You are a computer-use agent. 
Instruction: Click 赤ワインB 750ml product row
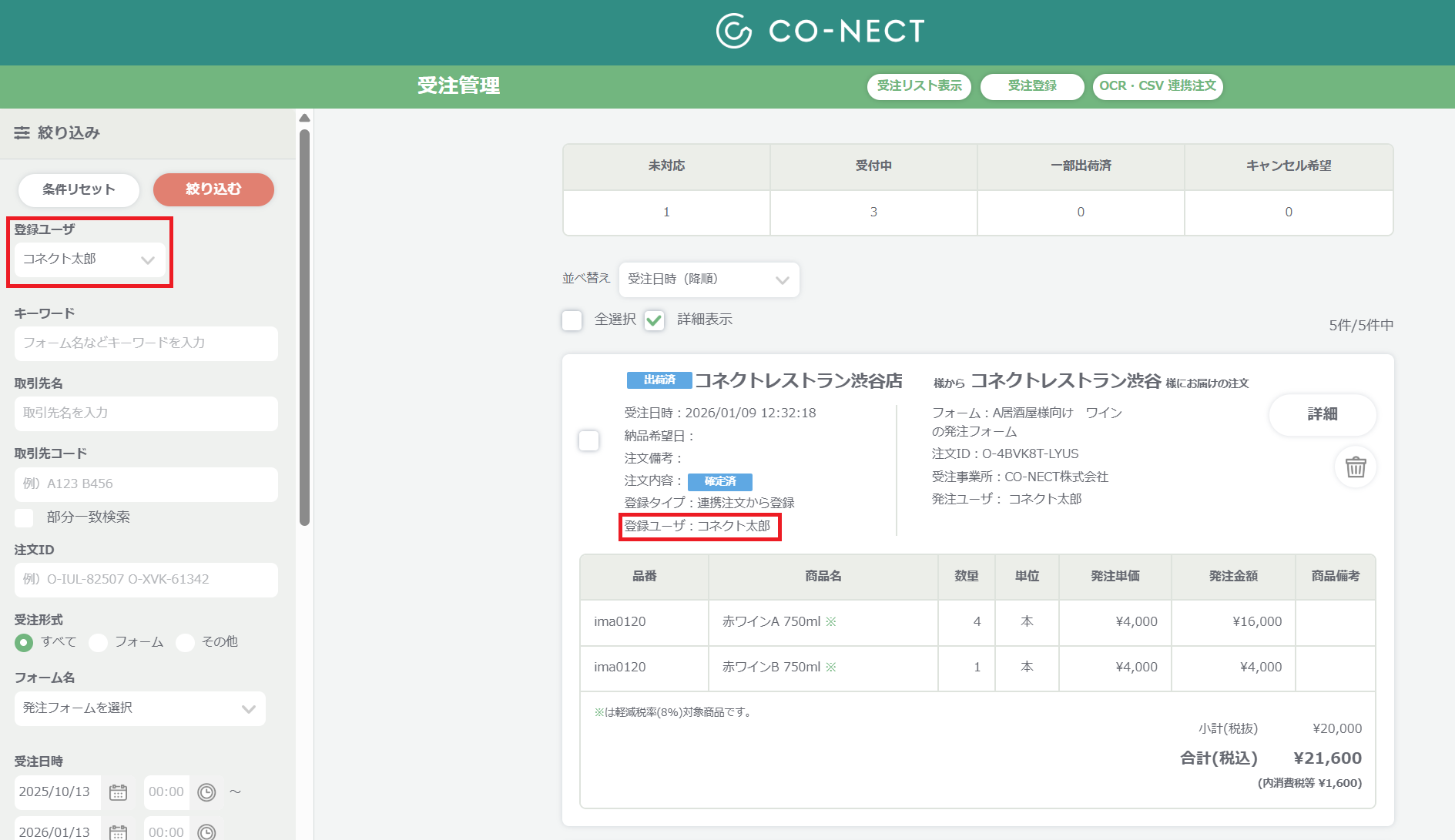tap(977, 668)
